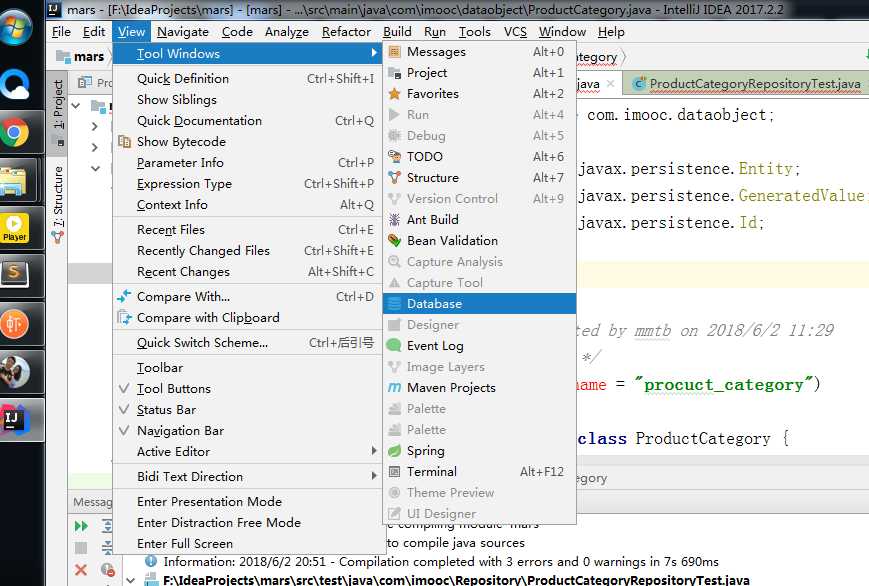Click the Compare with Clipboard icon
869x586 pixels.
pyautogui.click(x=124, y=318)
